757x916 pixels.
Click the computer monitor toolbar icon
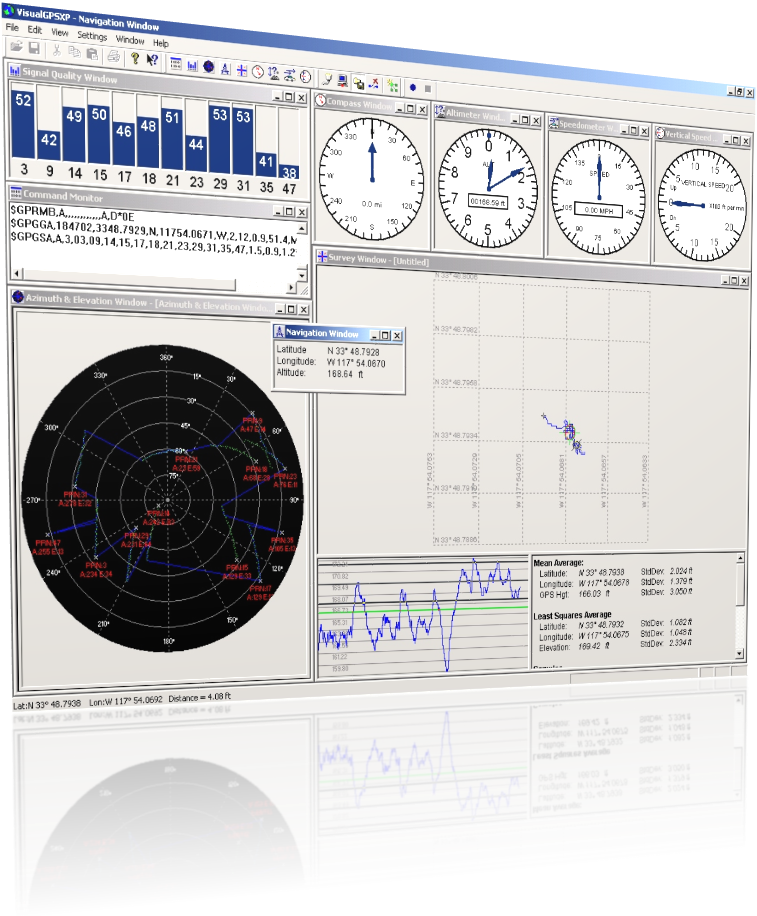click(x=342, y=81)
